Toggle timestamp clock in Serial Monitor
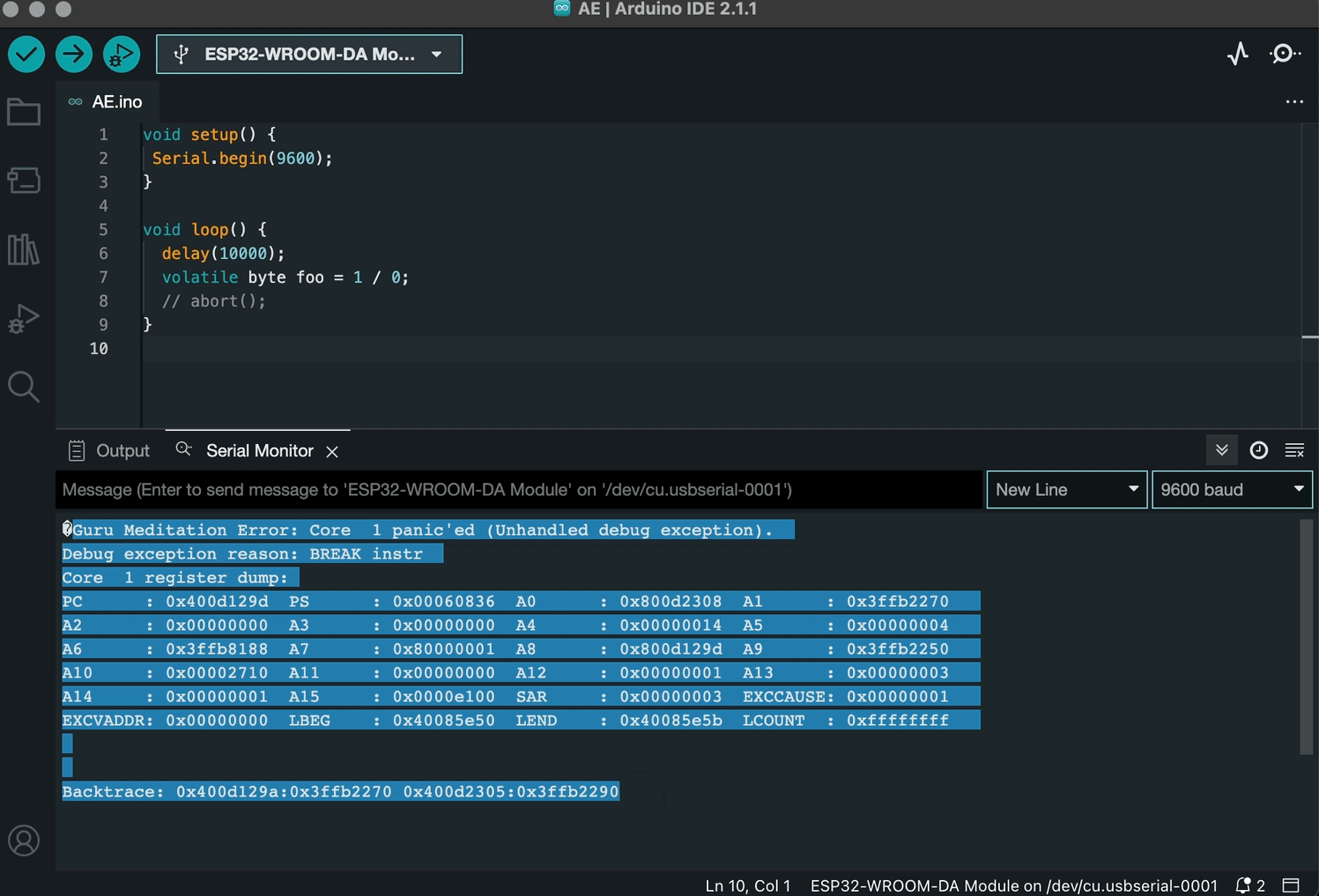 [1259, 450]
